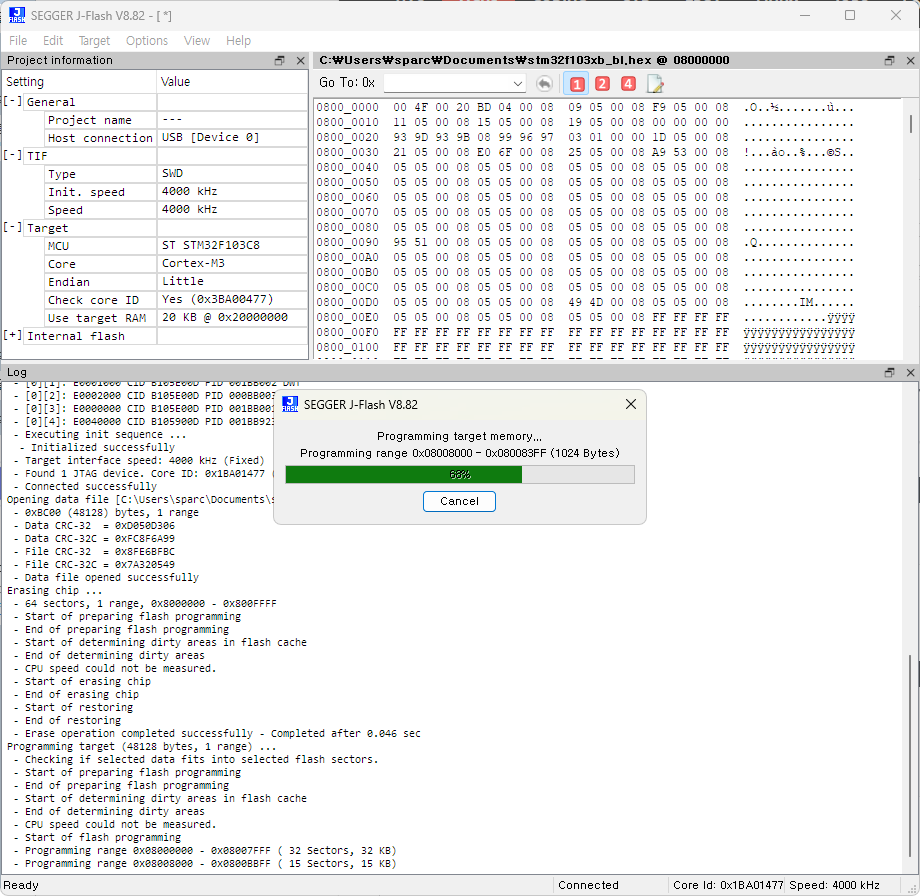Expand the Internal flash group
The image size is (920, 896).
click(x=13, y=336)
